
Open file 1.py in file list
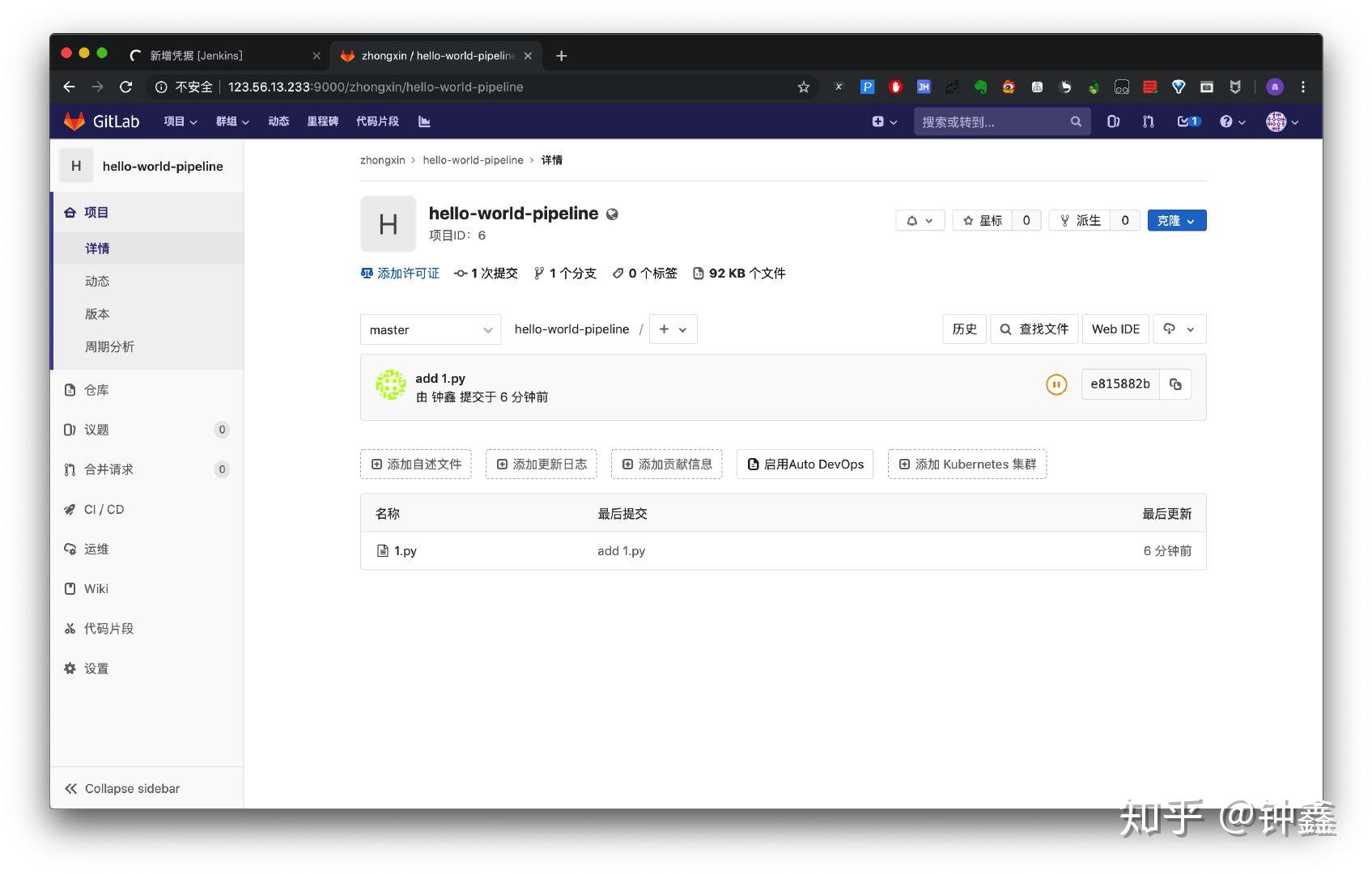click(405, 551)
